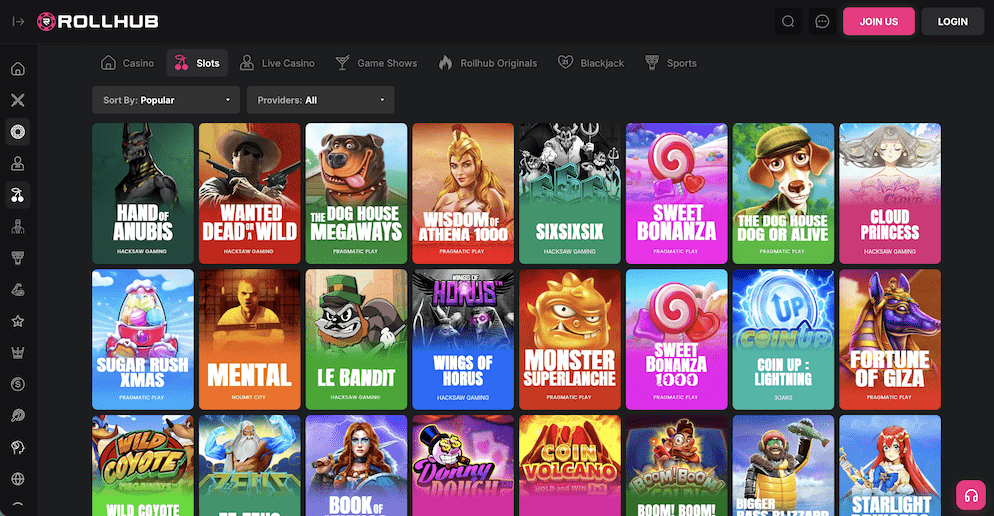Open the Wild Coyote Megaways game
994x516 pixels.
143,466
